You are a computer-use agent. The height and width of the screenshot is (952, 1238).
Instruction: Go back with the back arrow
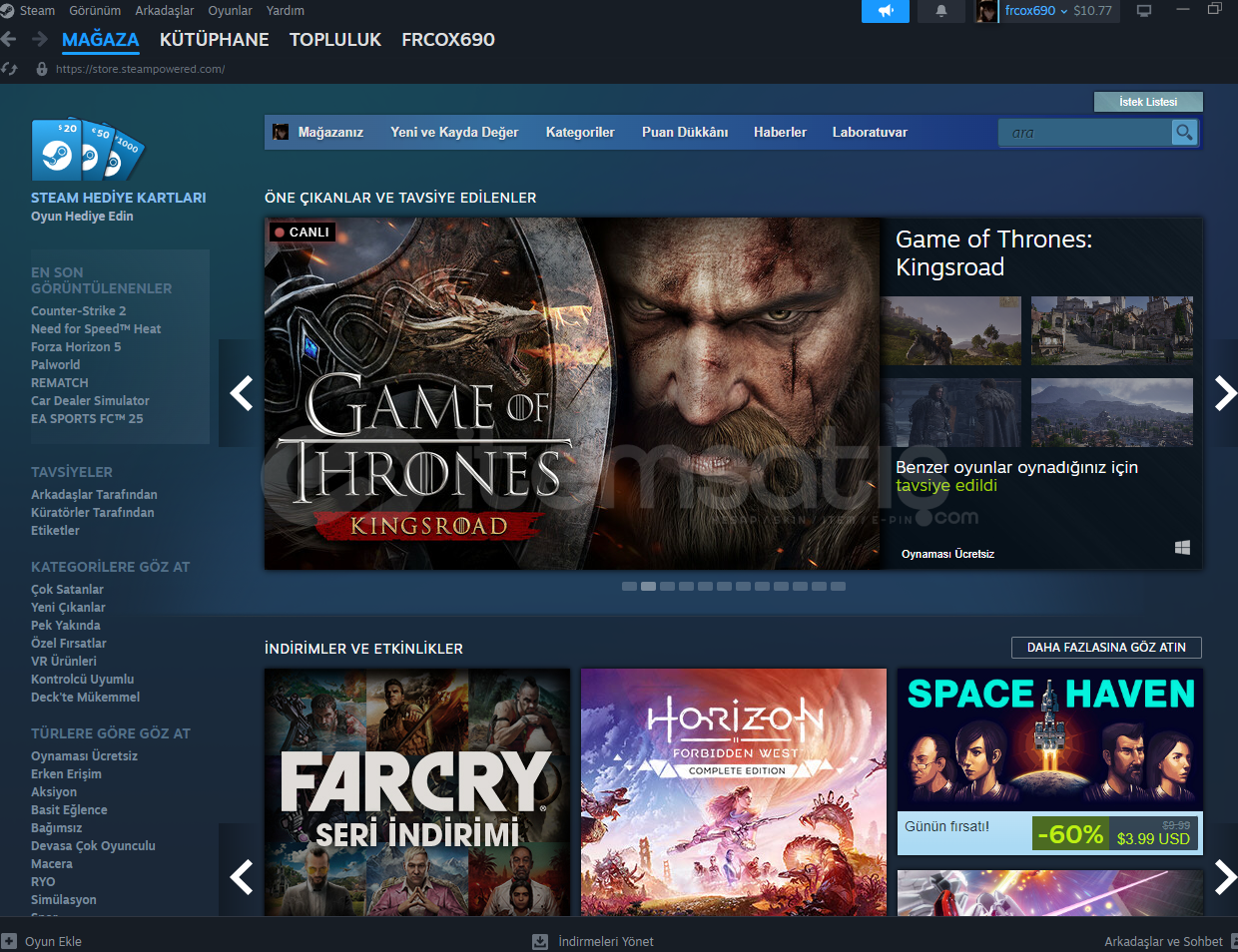(9, 39)
